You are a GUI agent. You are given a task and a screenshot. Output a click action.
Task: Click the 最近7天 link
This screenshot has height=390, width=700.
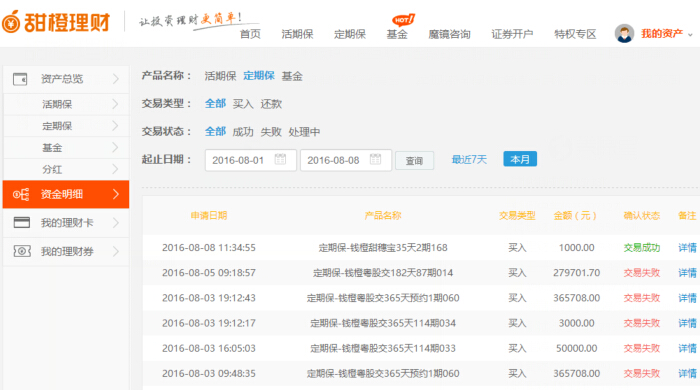469,159
